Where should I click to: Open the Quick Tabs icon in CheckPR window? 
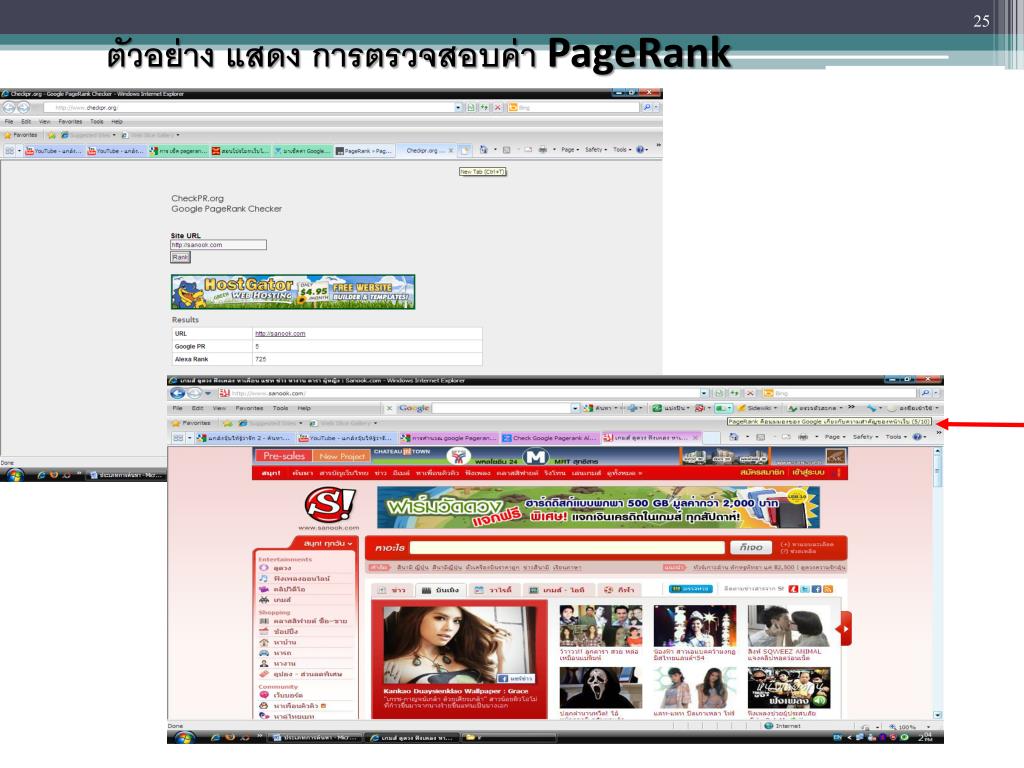tap(10, 151)
